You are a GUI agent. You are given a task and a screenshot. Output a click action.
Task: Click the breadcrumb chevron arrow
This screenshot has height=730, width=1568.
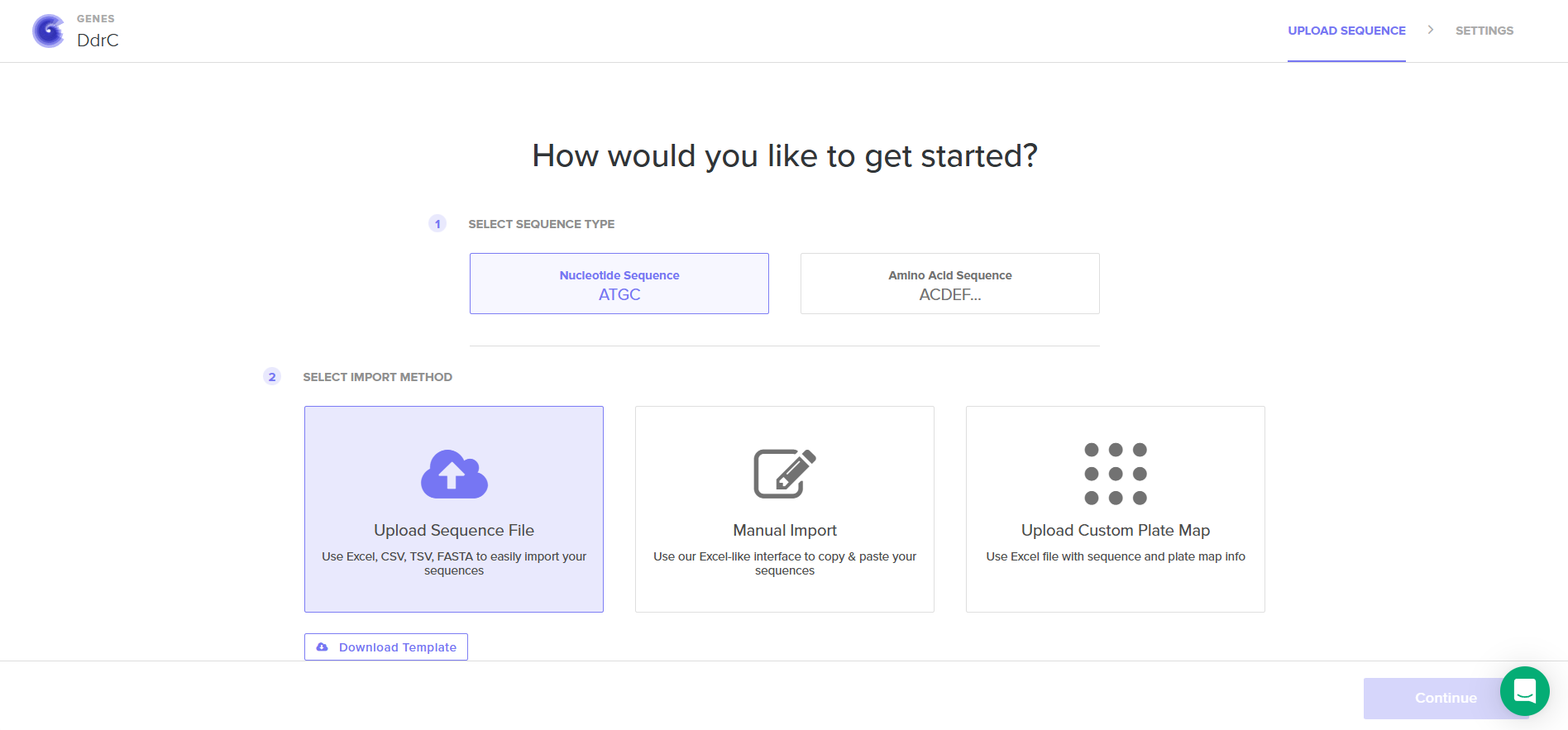pyautogui.click(x=1430, y=30)
